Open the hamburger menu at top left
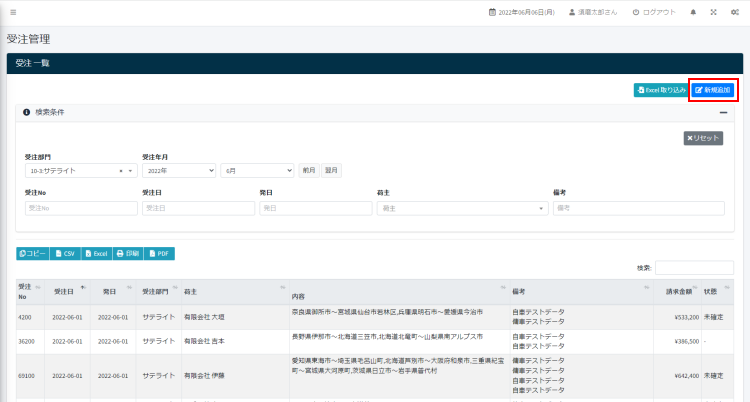This screenshot has height=402, width=750. (x=13, y=12)
